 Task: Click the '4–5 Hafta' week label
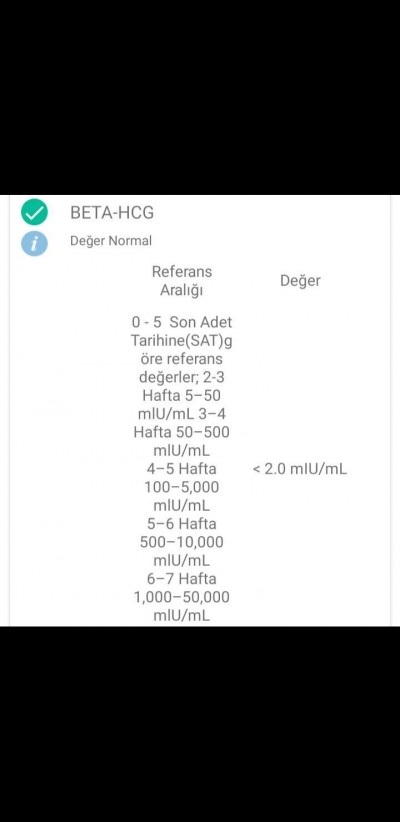181,469
